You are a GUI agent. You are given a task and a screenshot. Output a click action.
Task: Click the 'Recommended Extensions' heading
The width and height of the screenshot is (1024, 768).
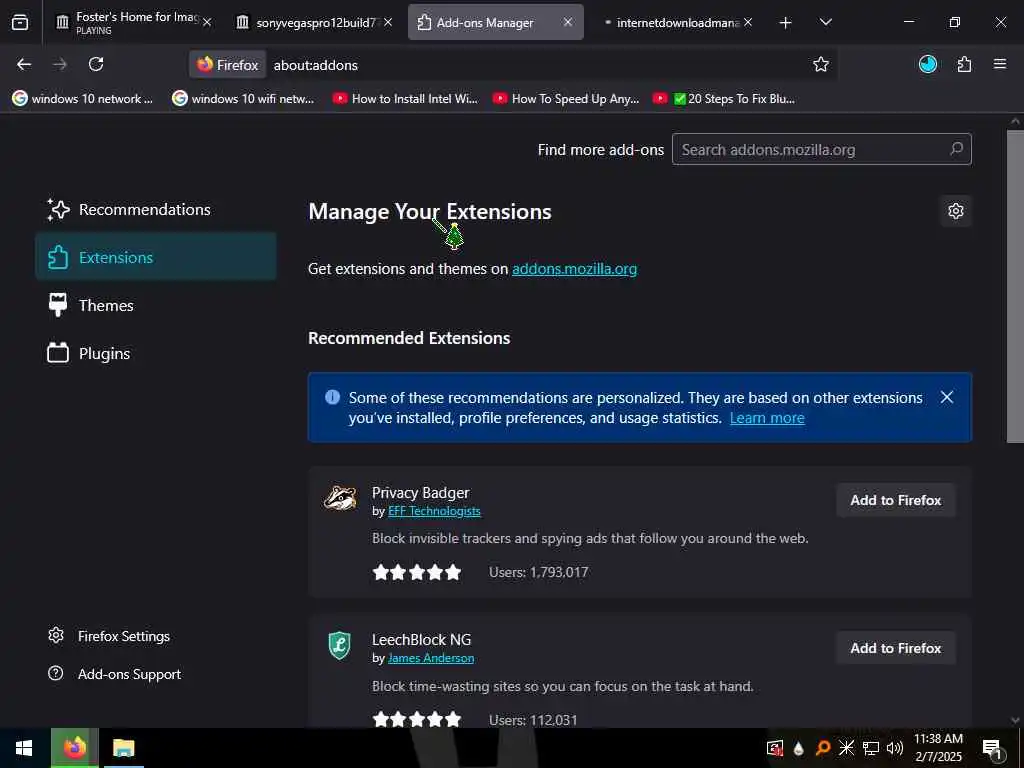point(409,338)
